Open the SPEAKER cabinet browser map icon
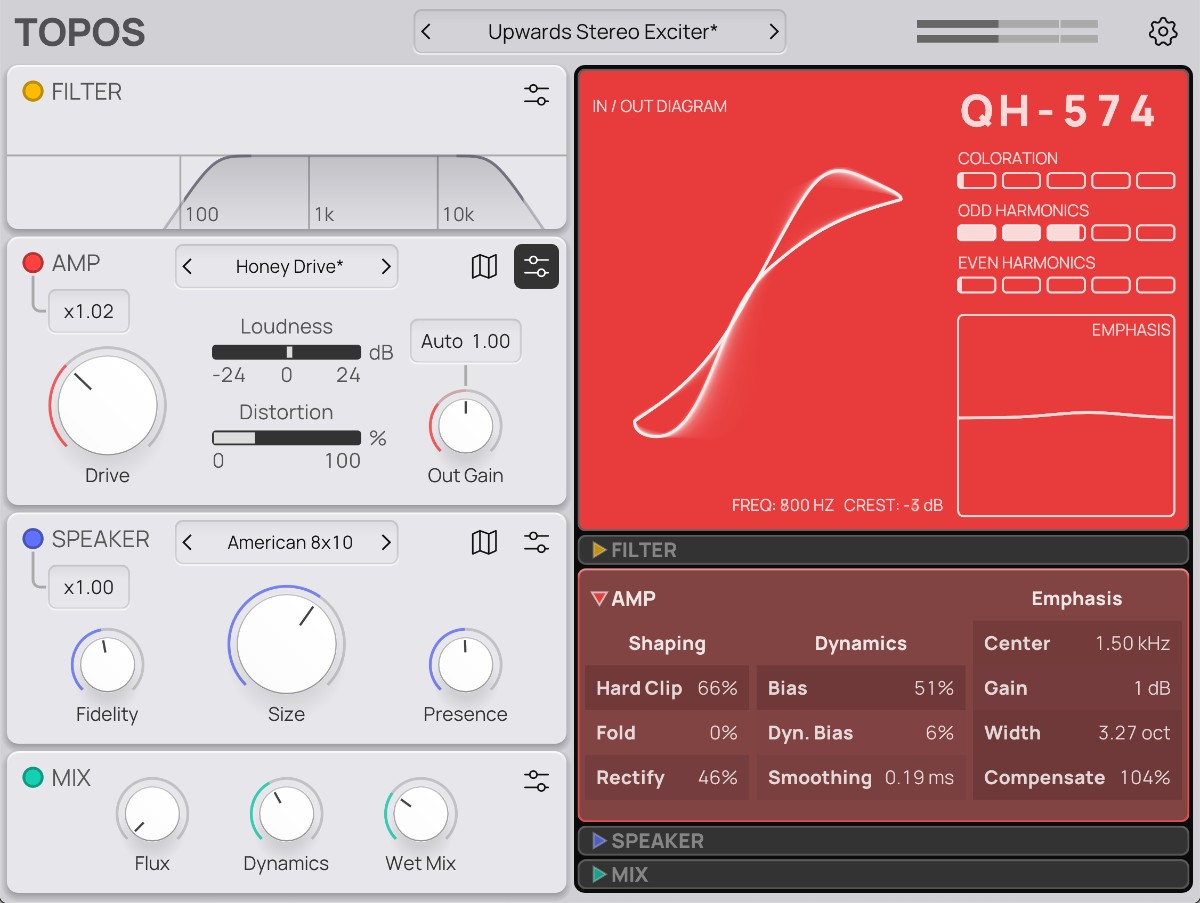The image size is (1200, 903). coord(484,542)
